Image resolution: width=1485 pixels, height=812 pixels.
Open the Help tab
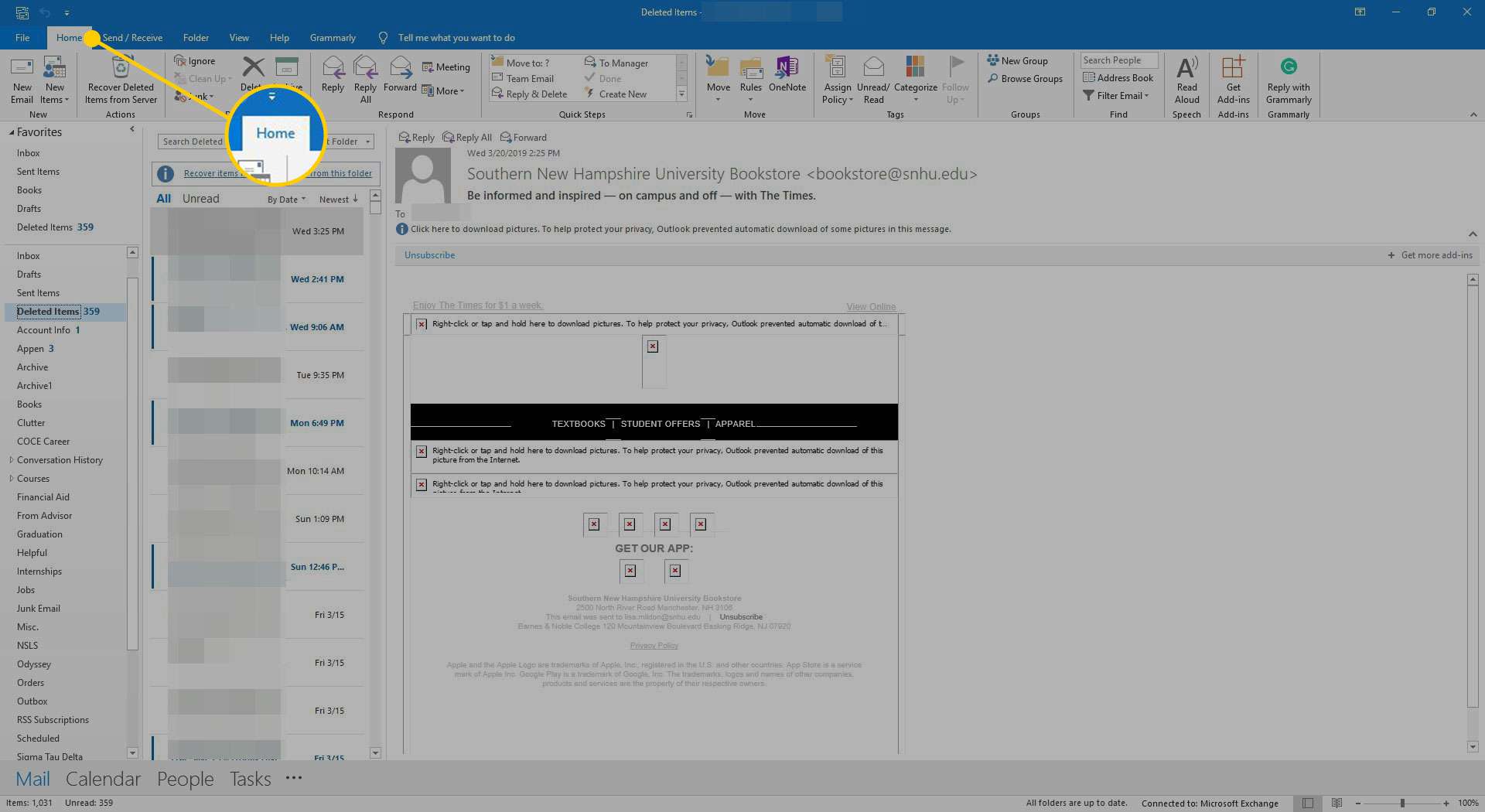[x=279, y=37]
